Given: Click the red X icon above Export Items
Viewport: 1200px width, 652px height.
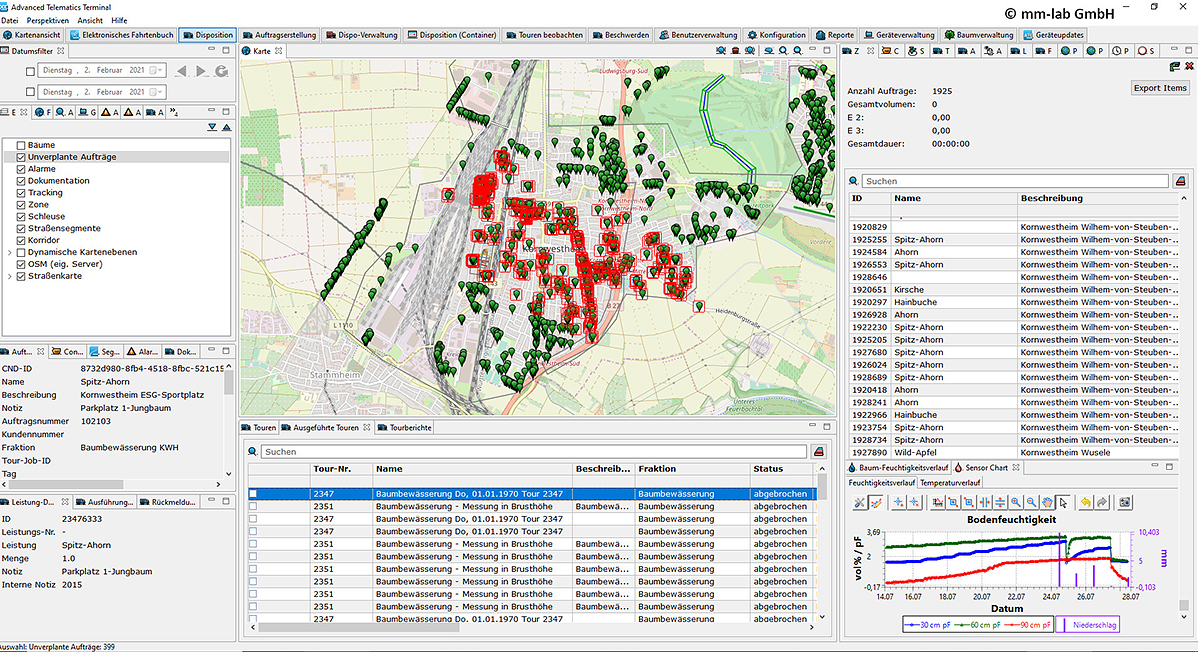Looking at the screenshot, I should pos(1187,66).
